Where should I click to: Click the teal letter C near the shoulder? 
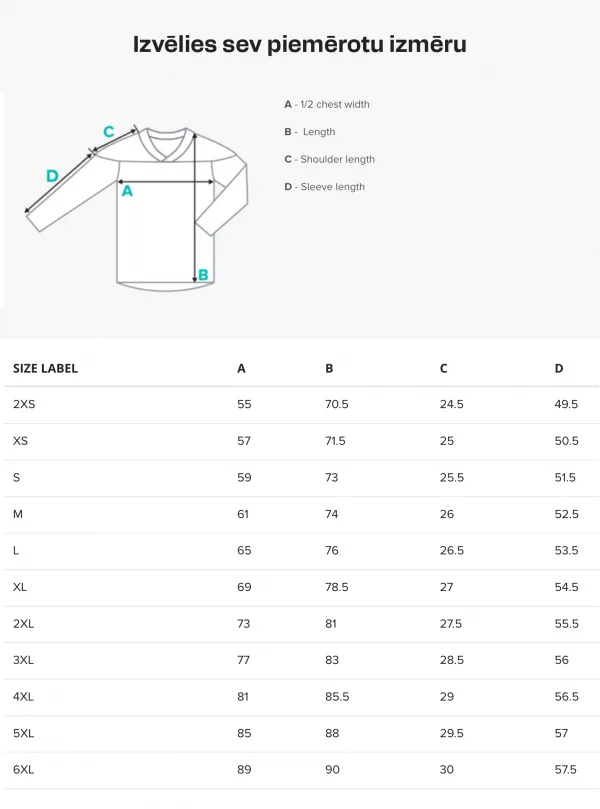(109, 131)
